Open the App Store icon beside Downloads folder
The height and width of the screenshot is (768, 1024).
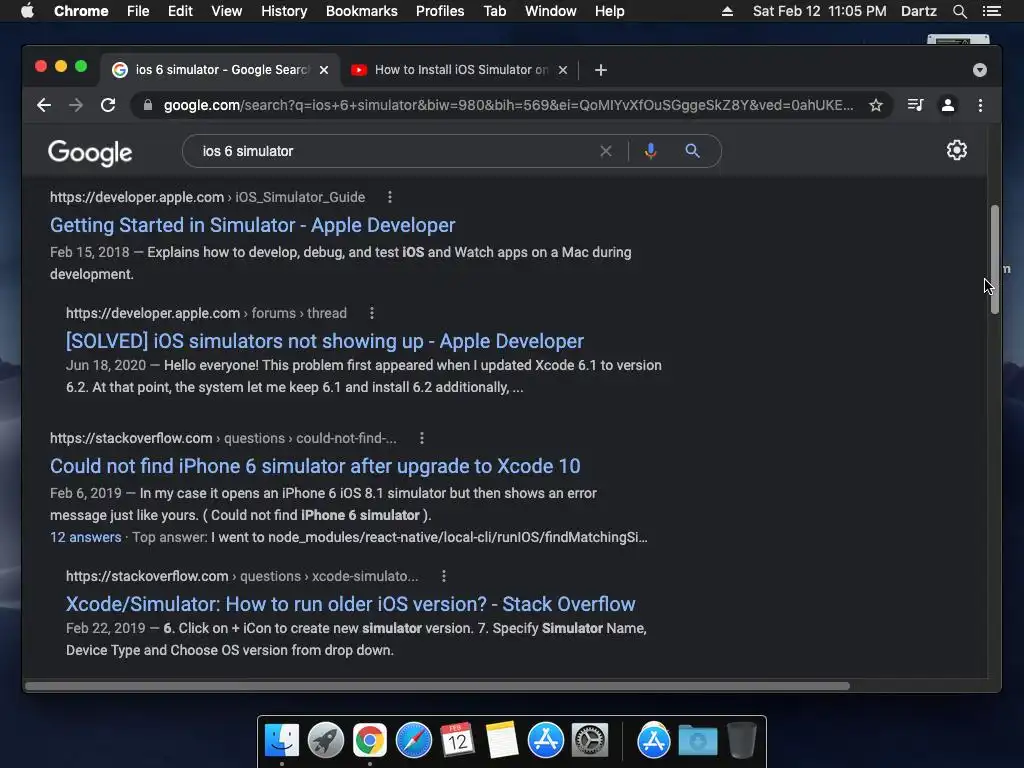[x=654, y=741]
